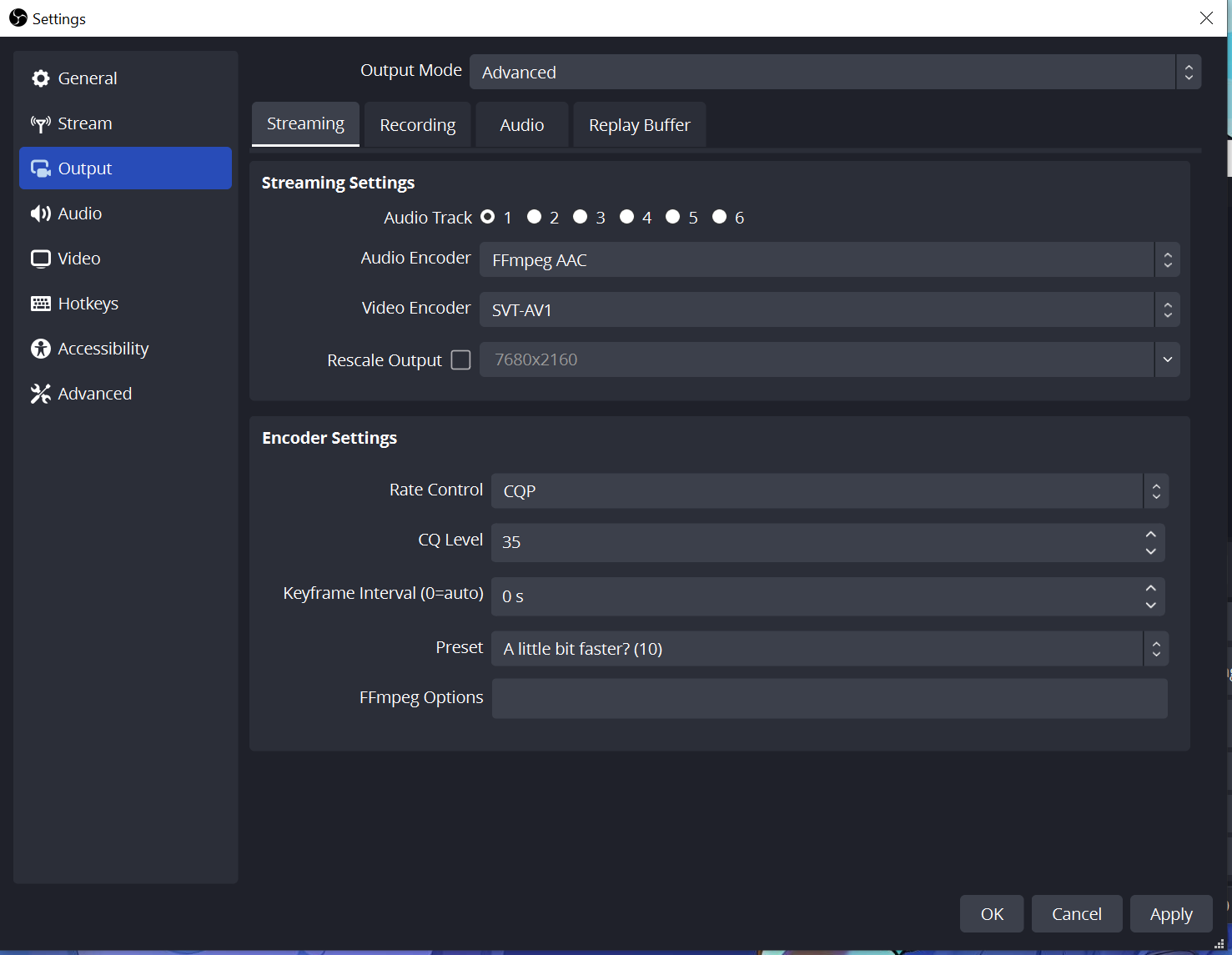The width and height of the screenshot is (1232, 955).
Task: Select audio track 6 radio button
Action: click(720, 217)
